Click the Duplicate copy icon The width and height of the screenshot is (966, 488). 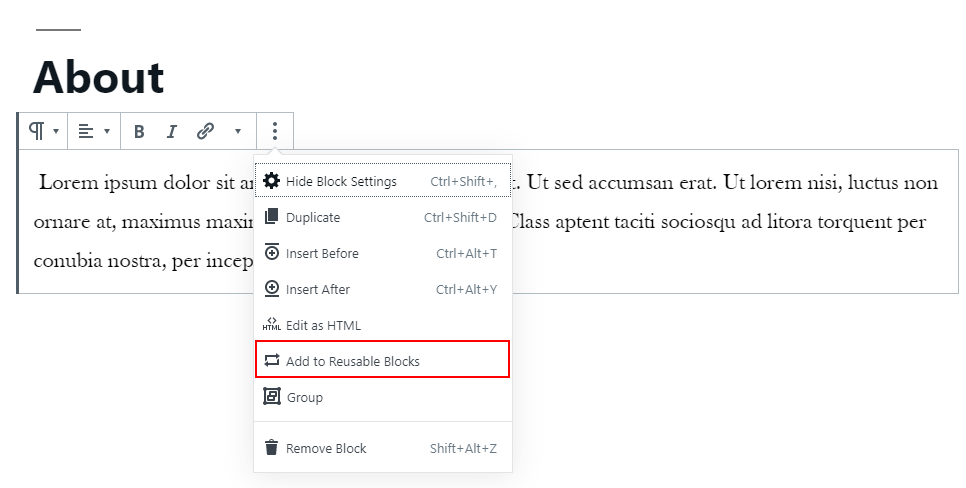(272, 216)
